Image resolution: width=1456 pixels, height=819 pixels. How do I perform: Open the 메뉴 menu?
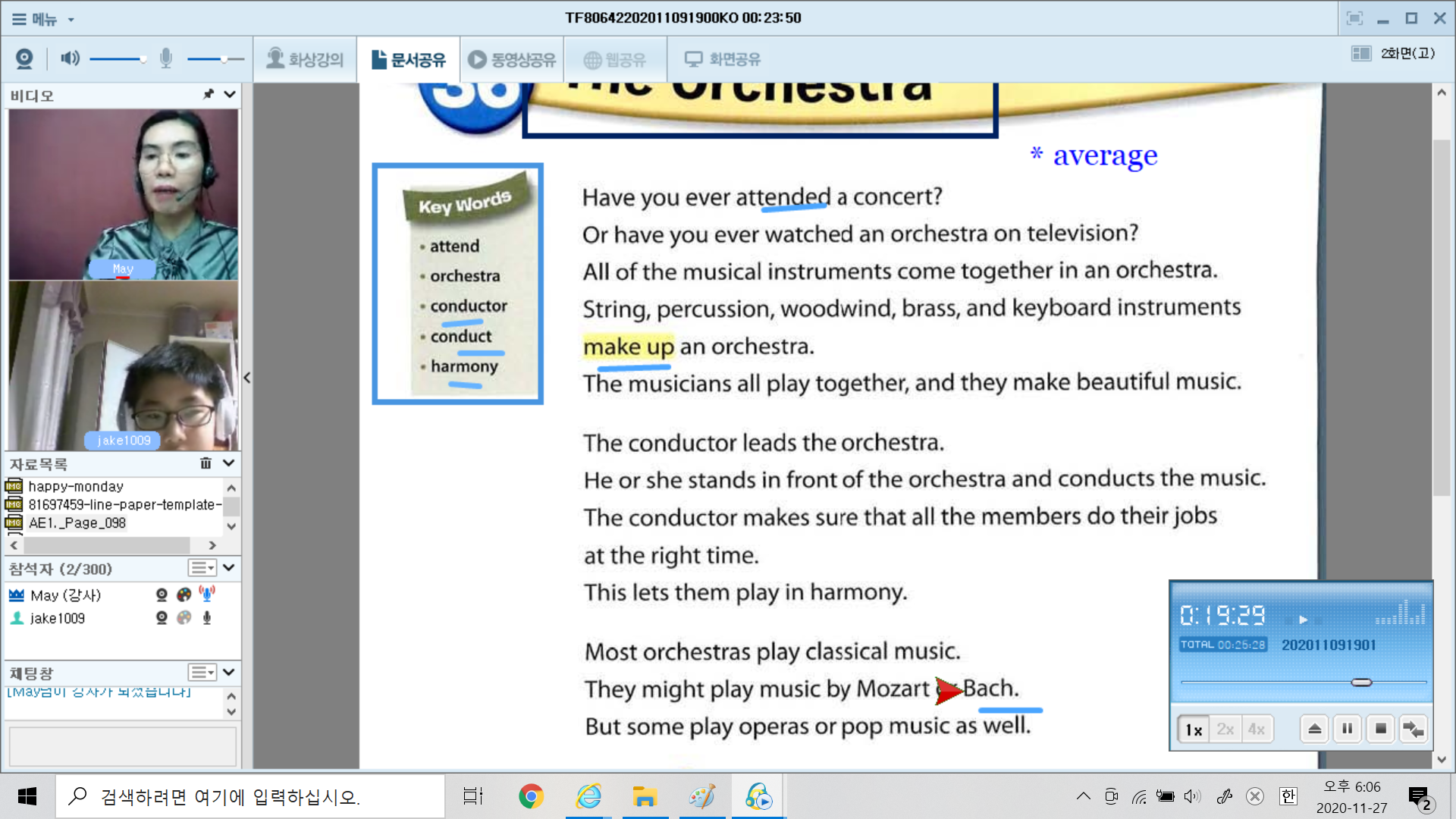pos(42,19)
